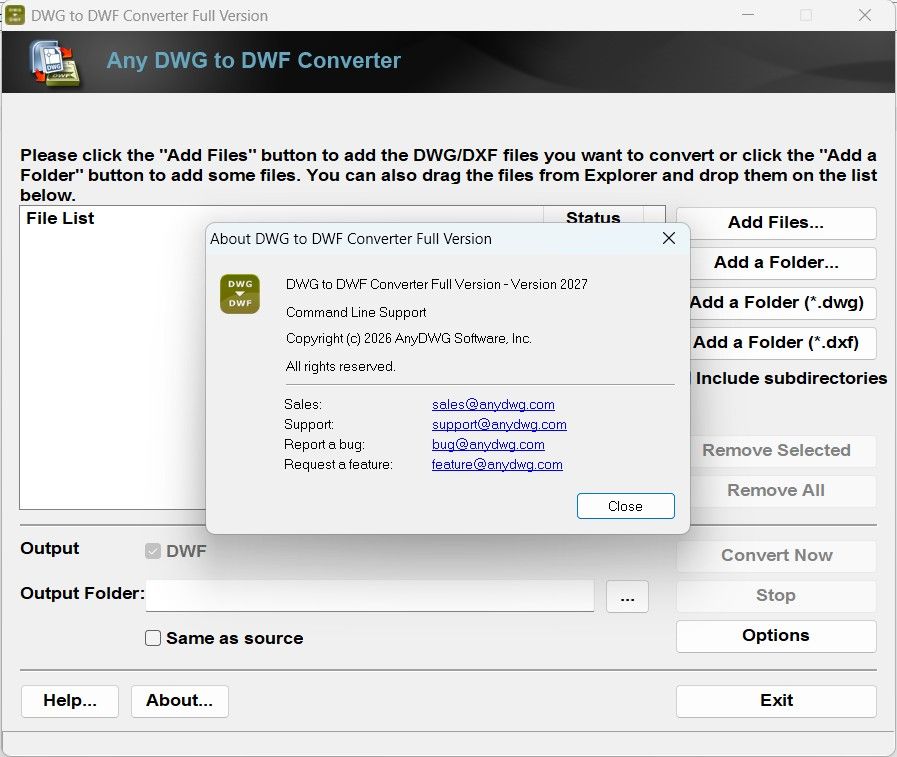Click the converter logo icon in header banner
The width and height of the screenshot is (897, 757).
click(55, 64)
